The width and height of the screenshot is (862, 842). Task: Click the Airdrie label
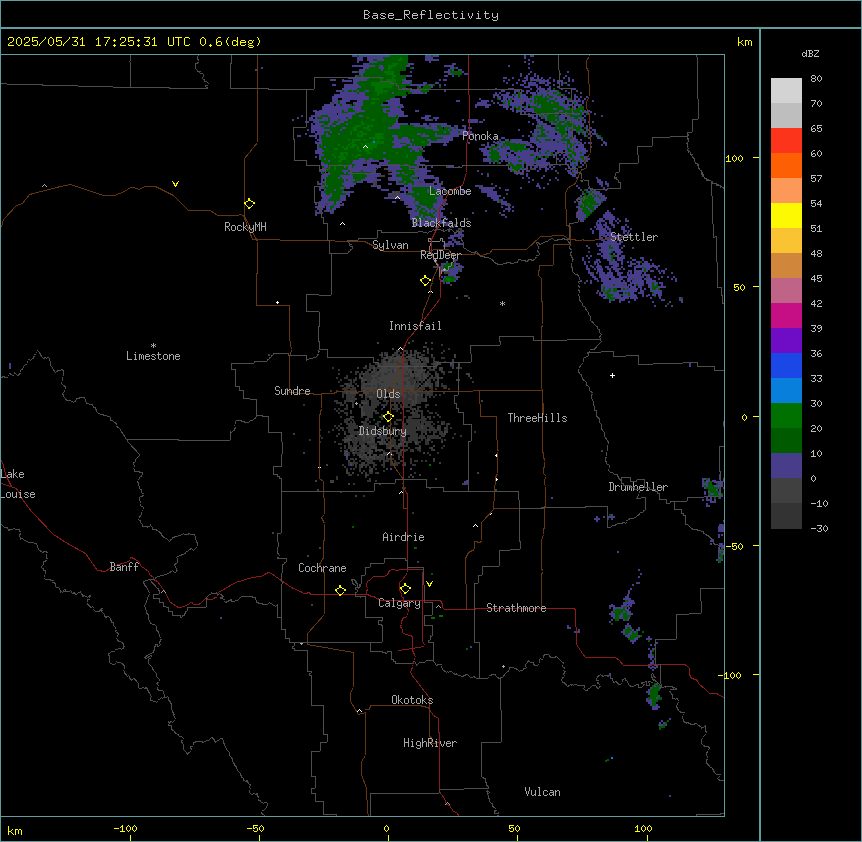[403, 537]
